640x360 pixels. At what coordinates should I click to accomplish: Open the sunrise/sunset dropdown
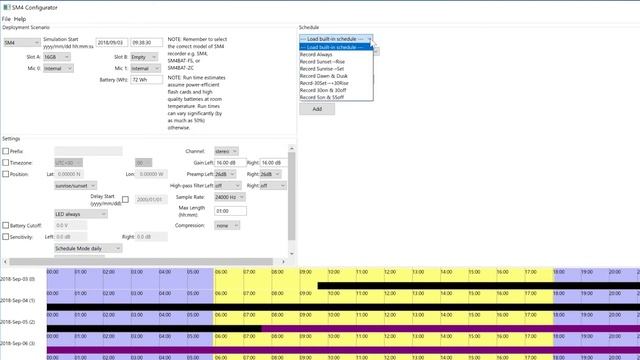point(76,186)
